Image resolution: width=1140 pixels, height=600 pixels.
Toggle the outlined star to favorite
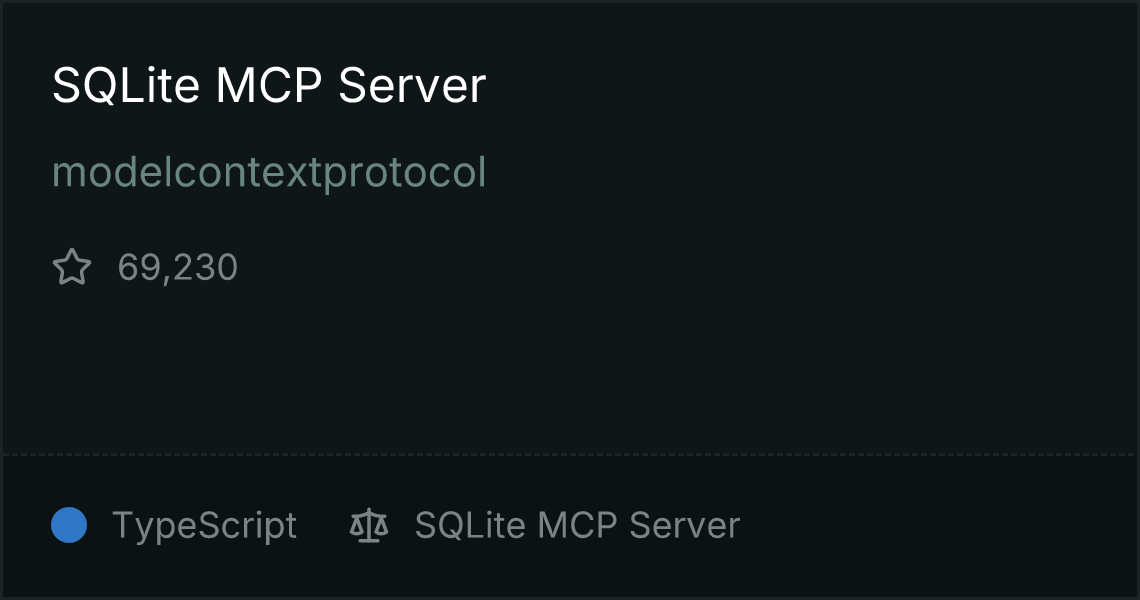(72, 267)
